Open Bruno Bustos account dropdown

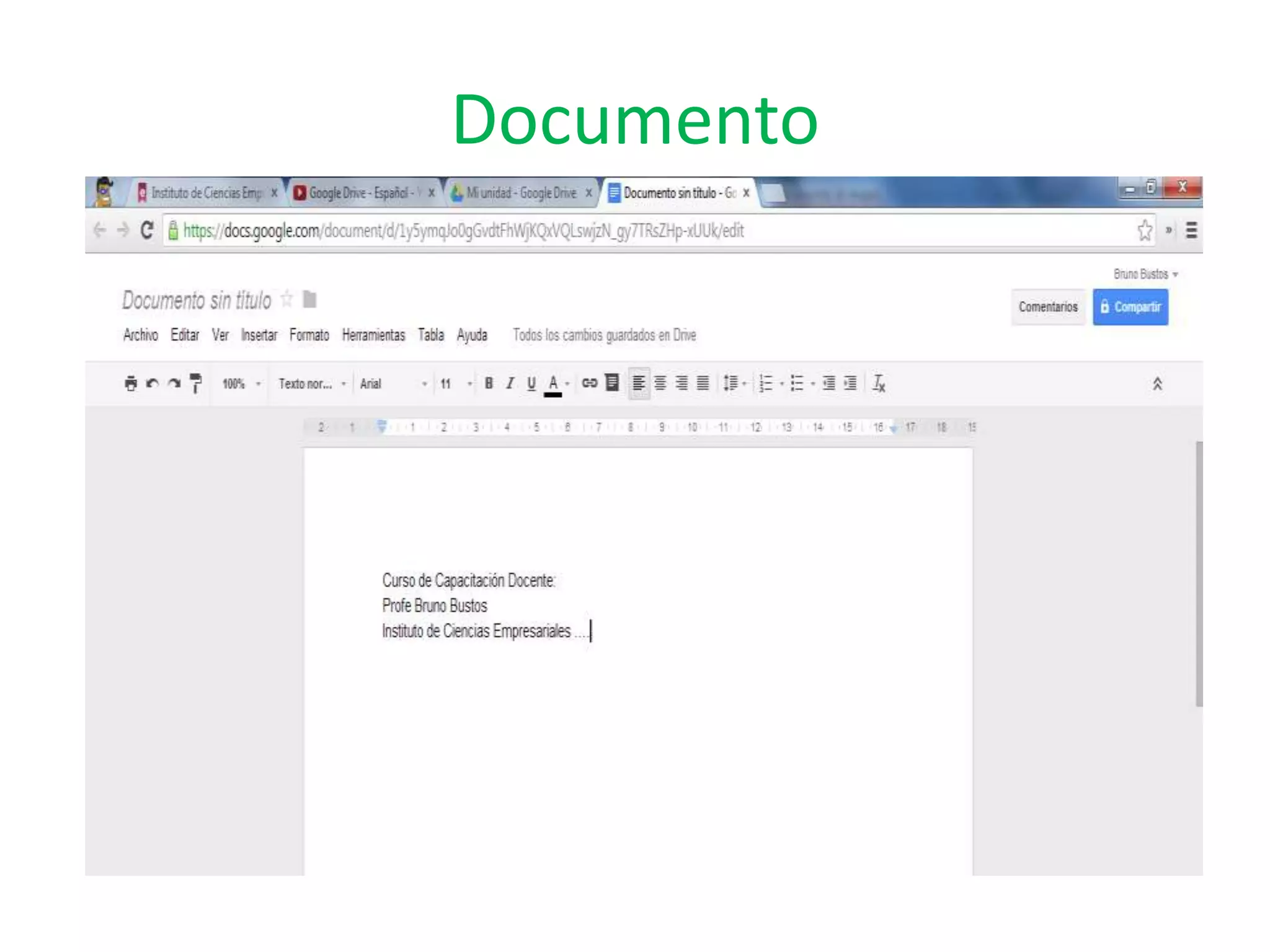tap(1145, 274)
